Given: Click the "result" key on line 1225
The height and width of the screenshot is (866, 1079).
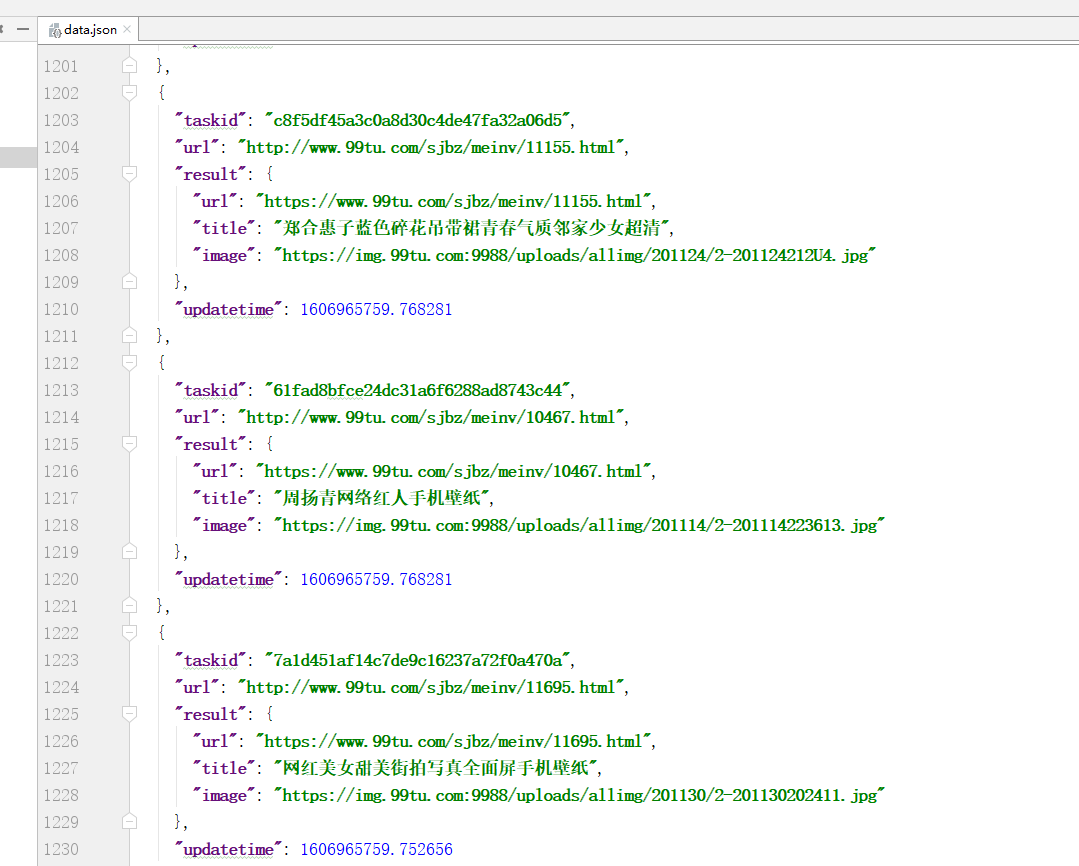Looking at the screenshot, I should click(x=211, y=714).
